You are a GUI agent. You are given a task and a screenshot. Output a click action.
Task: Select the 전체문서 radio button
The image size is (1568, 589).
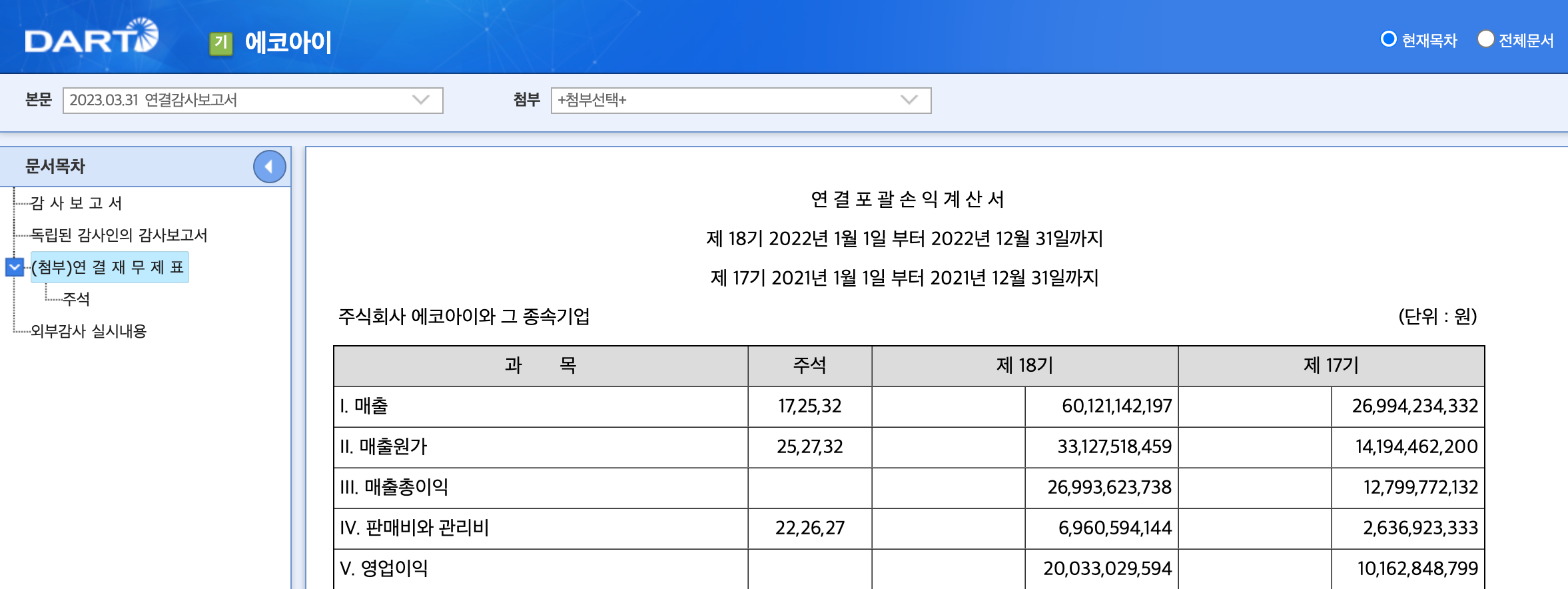coord(1485,39)
